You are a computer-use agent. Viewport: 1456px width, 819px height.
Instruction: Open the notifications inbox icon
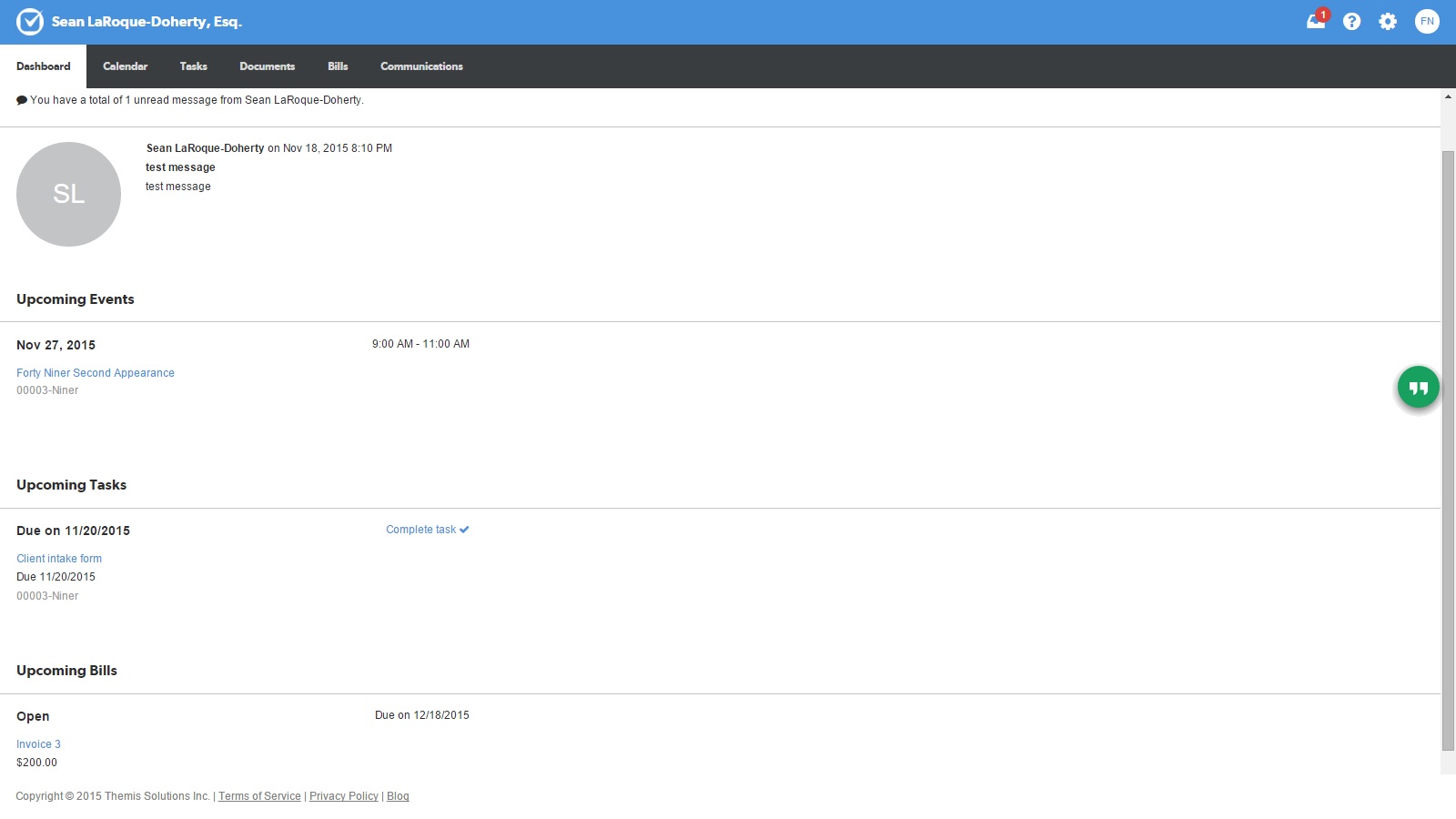coord(1316,22)
